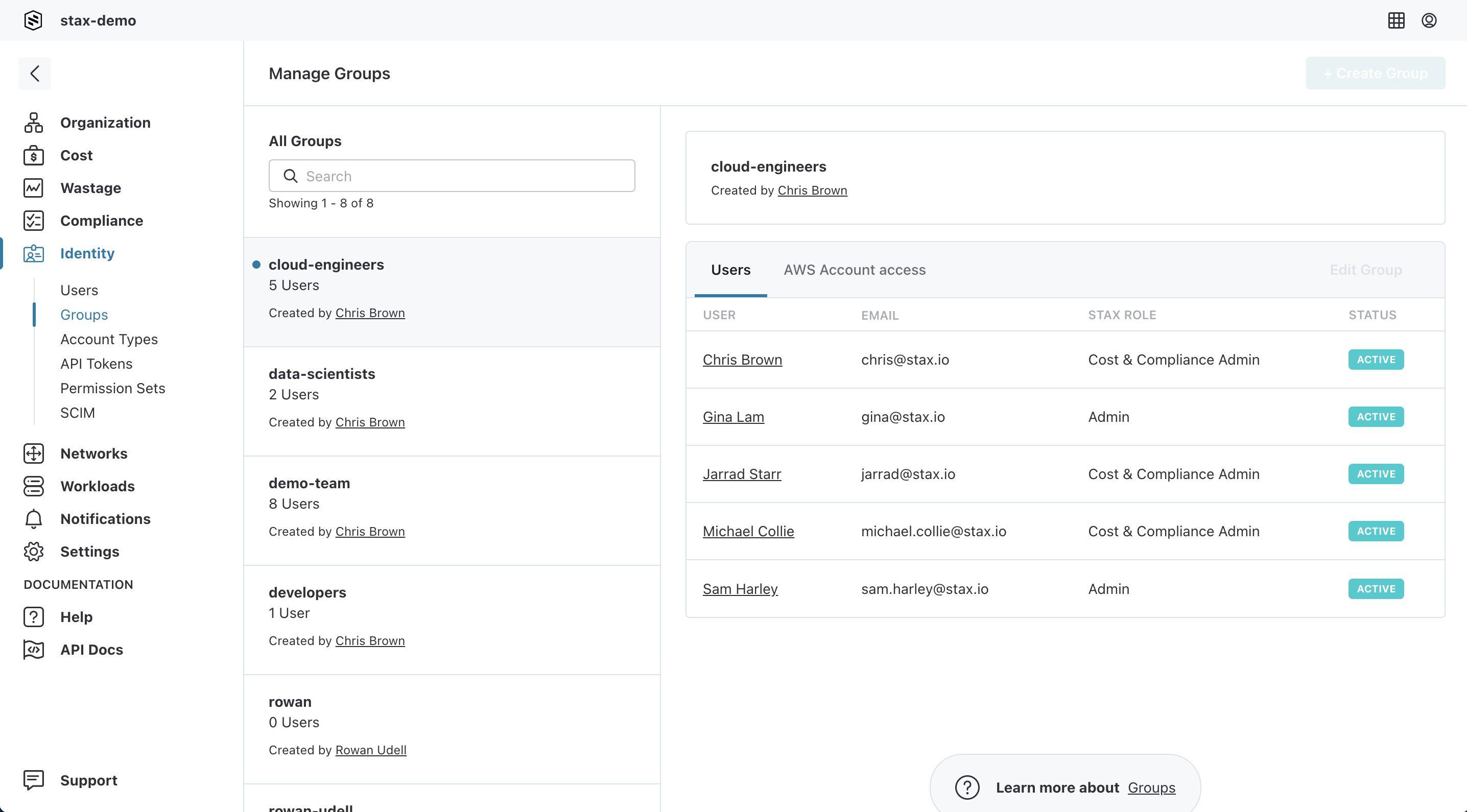Open the Chris Brown user profile
Viewport: 1467px width, 812px height.
(x=742, y=359)
